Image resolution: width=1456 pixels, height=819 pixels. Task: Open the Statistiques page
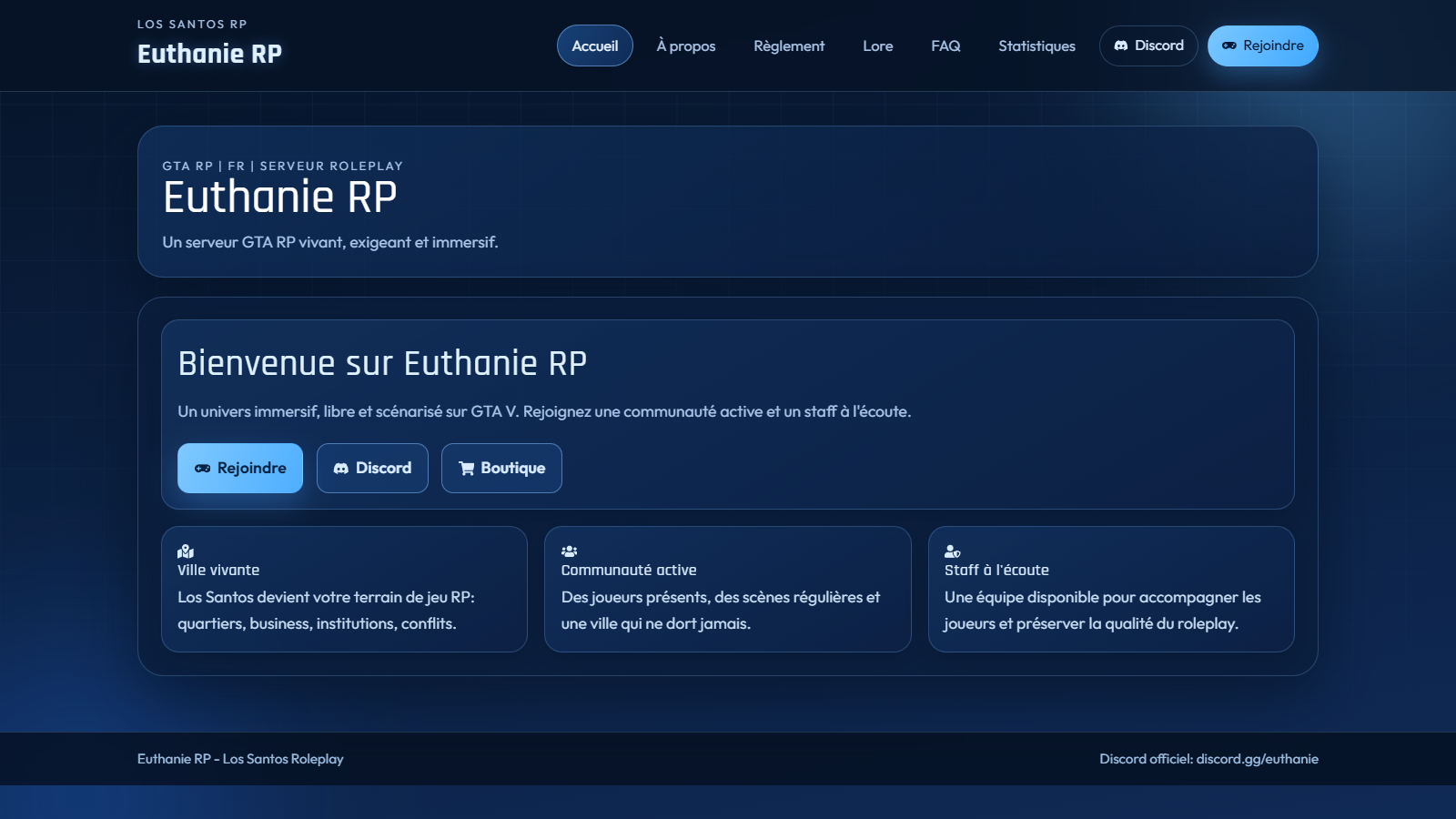1036,45
